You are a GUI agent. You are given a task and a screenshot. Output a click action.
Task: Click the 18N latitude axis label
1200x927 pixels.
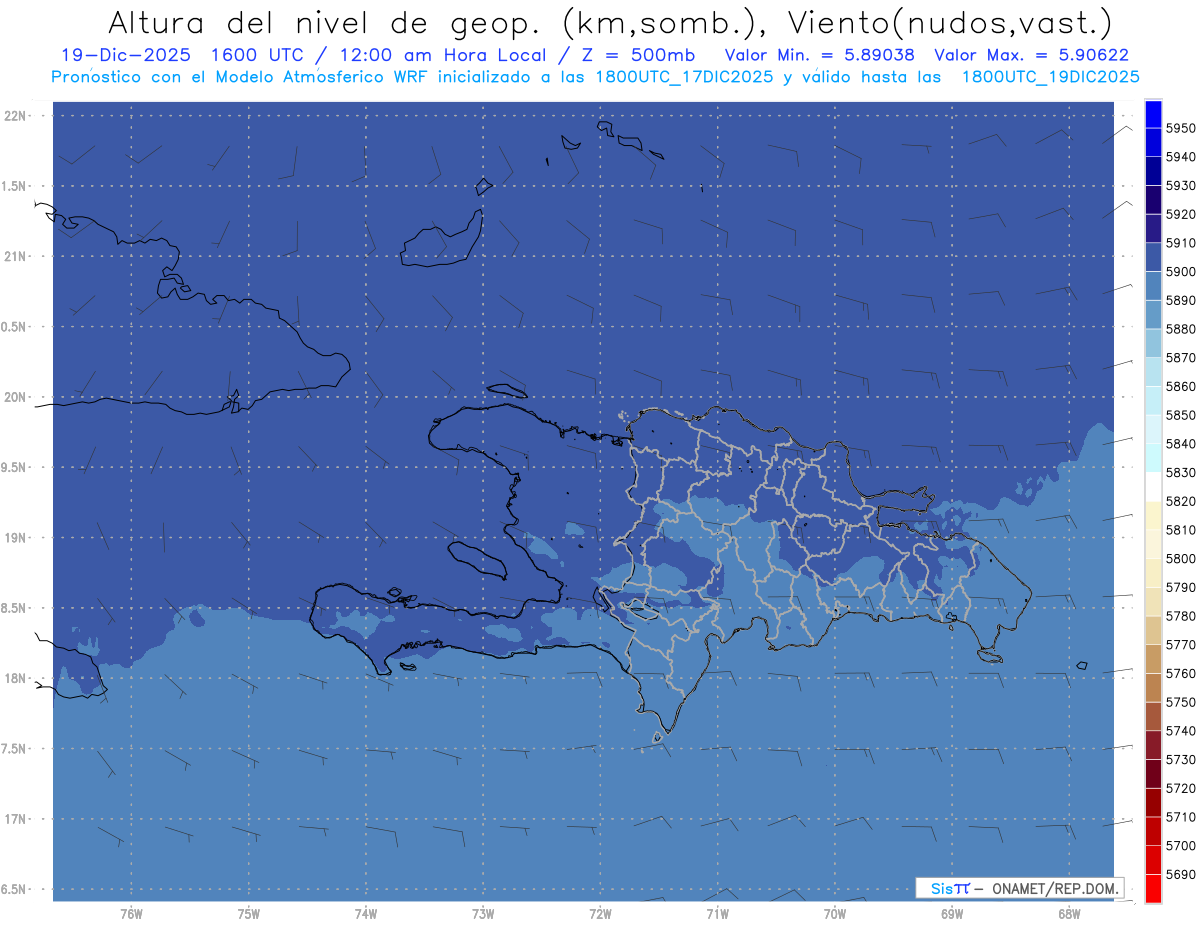14,678
